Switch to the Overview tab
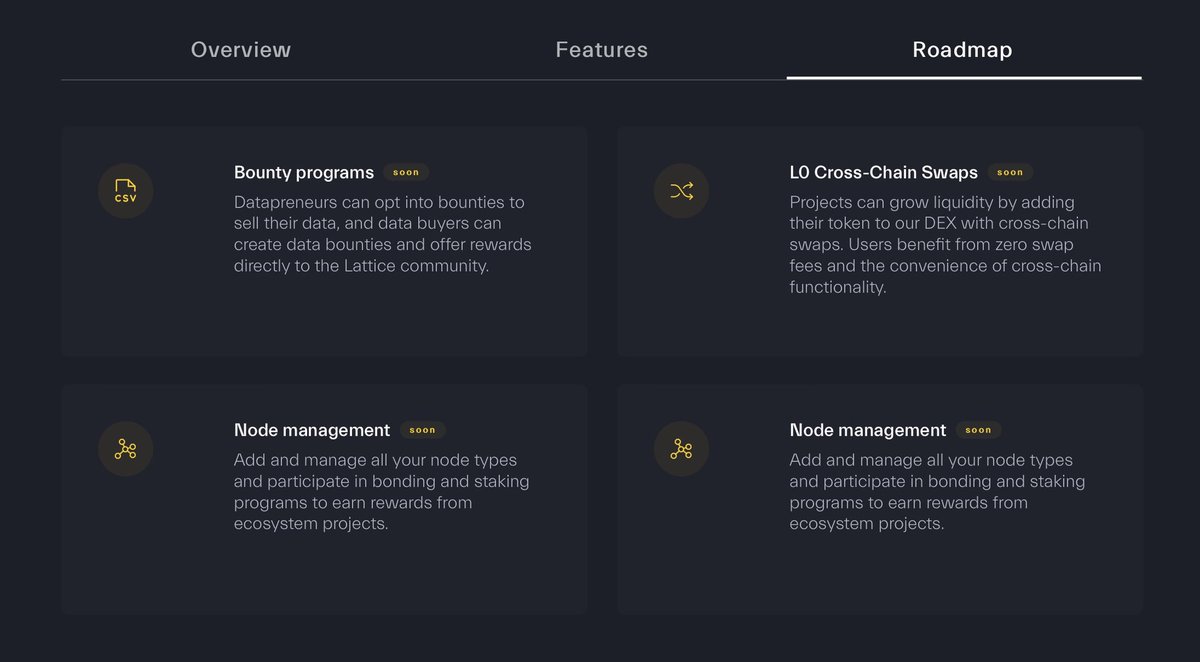This screenshot has width=1200, height=662. 241,50
